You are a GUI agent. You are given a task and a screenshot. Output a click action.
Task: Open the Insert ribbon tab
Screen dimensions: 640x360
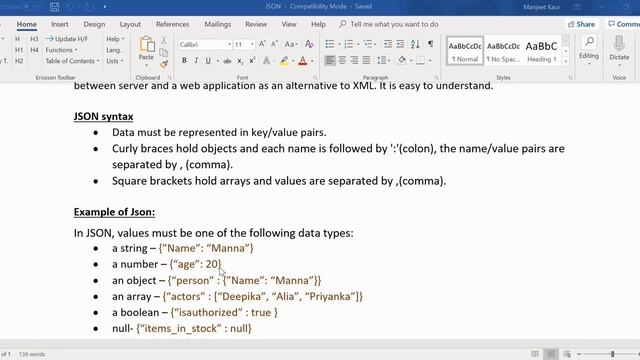point(60,24)
